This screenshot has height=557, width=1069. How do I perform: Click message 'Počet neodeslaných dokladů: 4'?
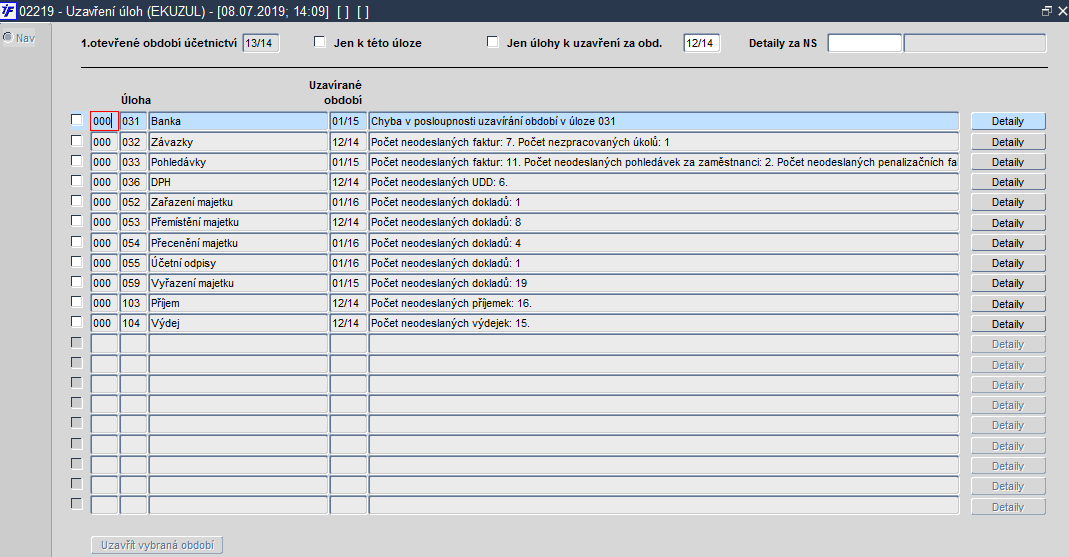click(x=663, y=243)
